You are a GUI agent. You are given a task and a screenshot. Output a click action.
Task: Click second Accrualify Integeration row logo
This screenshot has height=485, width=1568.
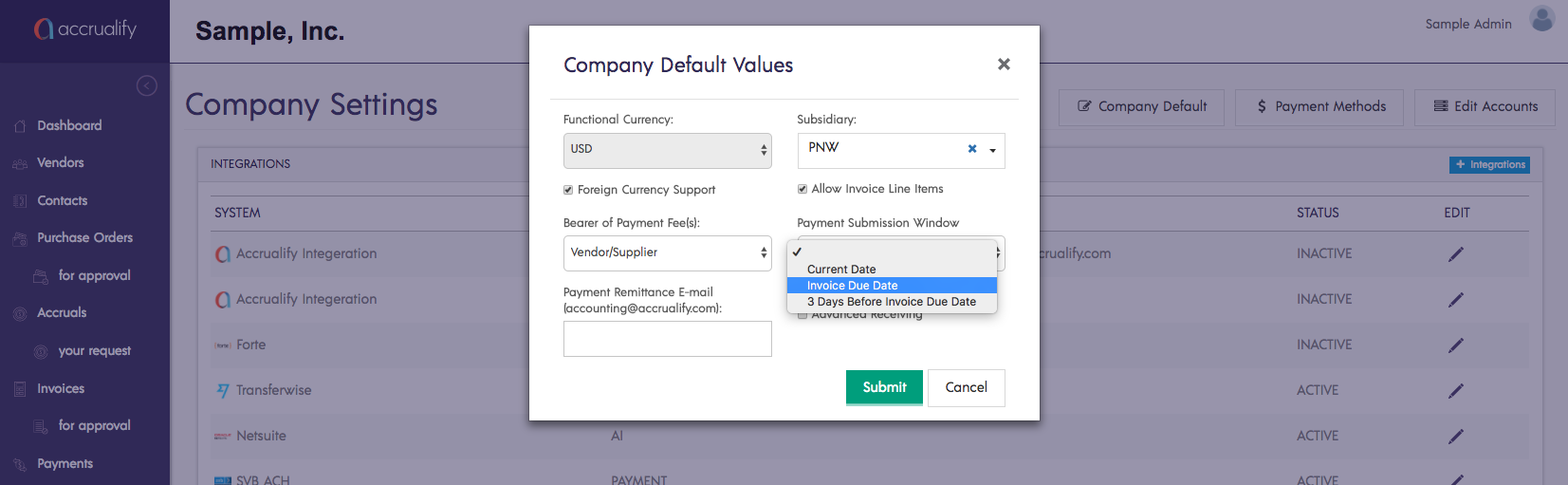coord(223,300)
